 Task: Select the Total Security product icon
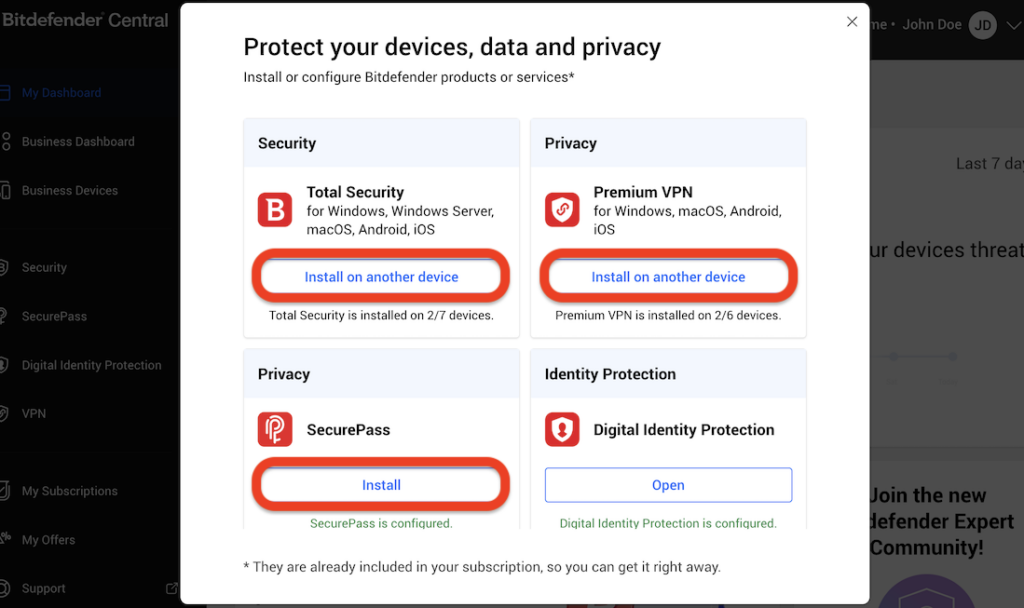275,210
